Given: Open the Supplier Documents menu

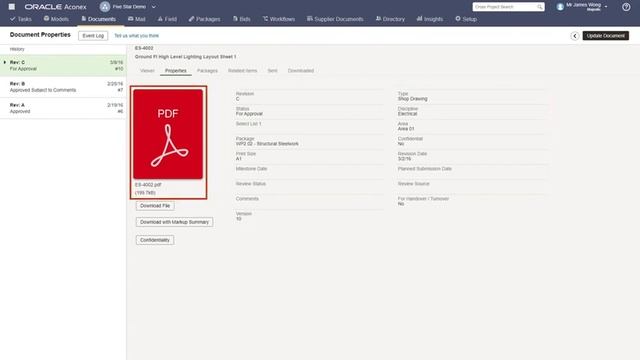Looking at the screenshot, I should click(335, 19).
